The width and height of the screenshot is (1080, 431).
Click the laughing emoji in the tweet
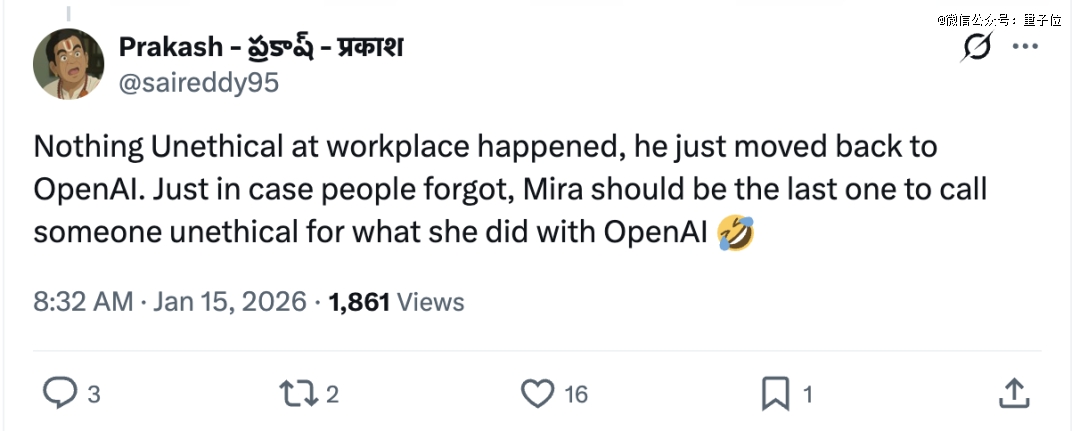tap(736, 233)
